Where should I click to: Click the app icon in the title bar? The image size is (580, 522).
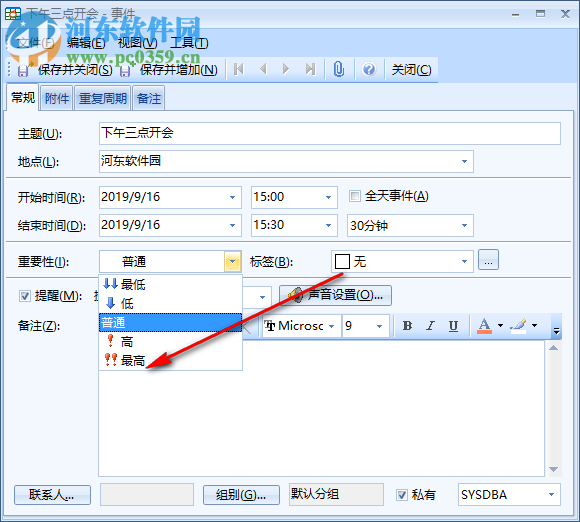[13, 14]
